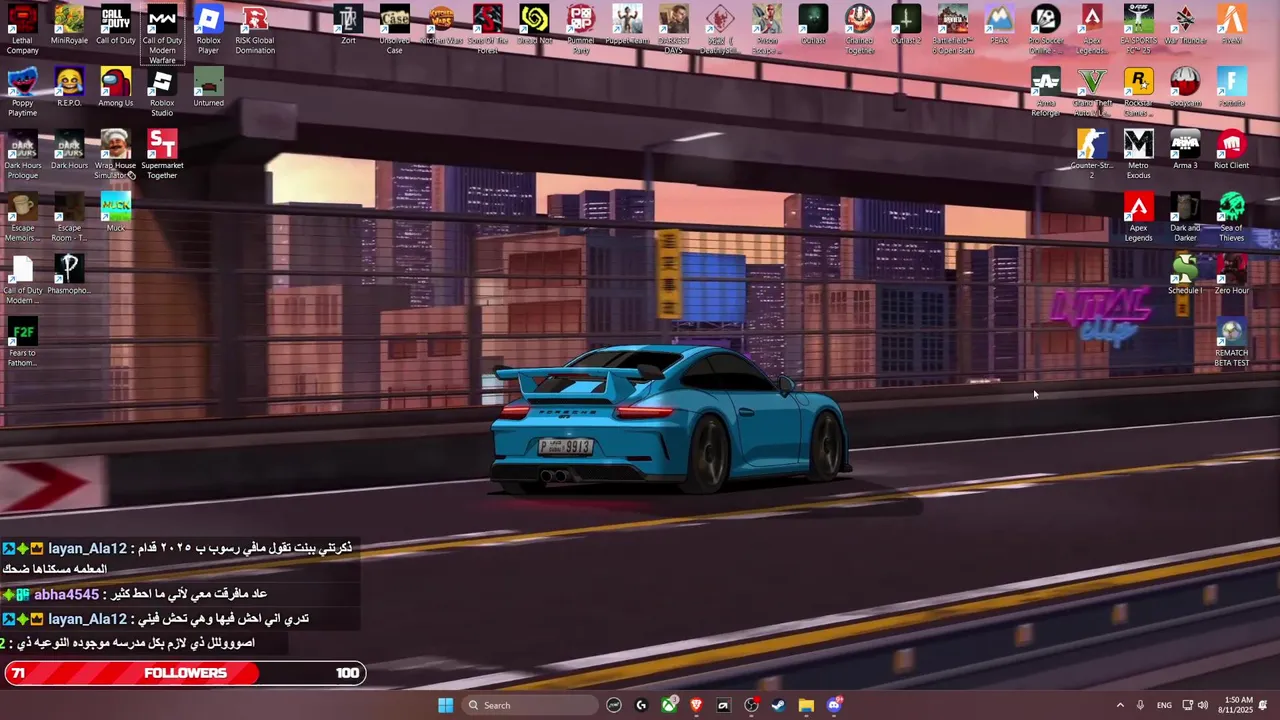The image size is (1280, 720).
Task: Click the microphone tray icon
Action: coord(1140,705)
